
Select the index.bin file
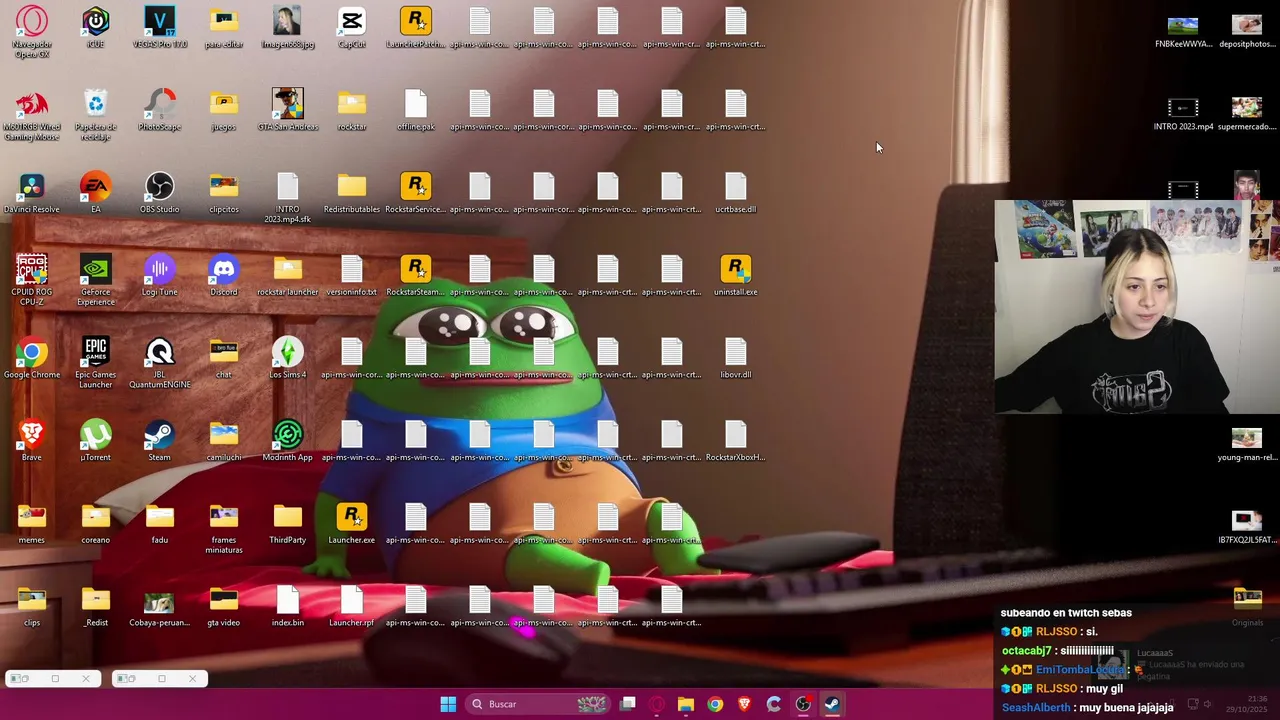(x=288, y=606)
